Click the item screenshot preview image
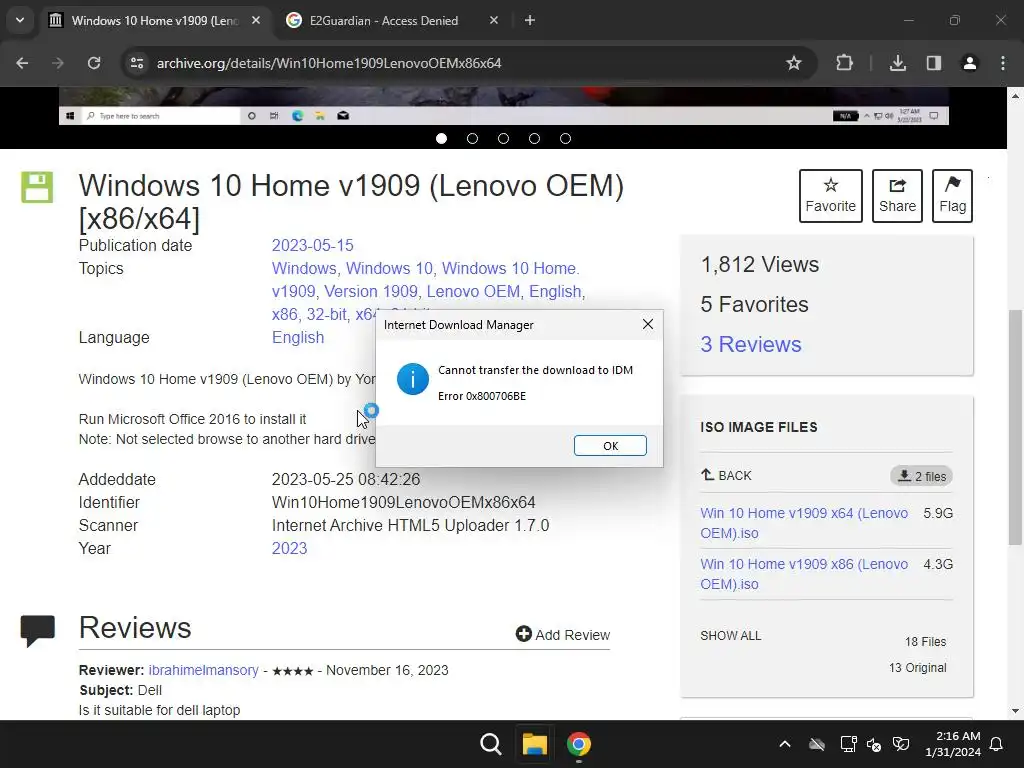This screenshot has width=1024, height=768. click(504, 106)
